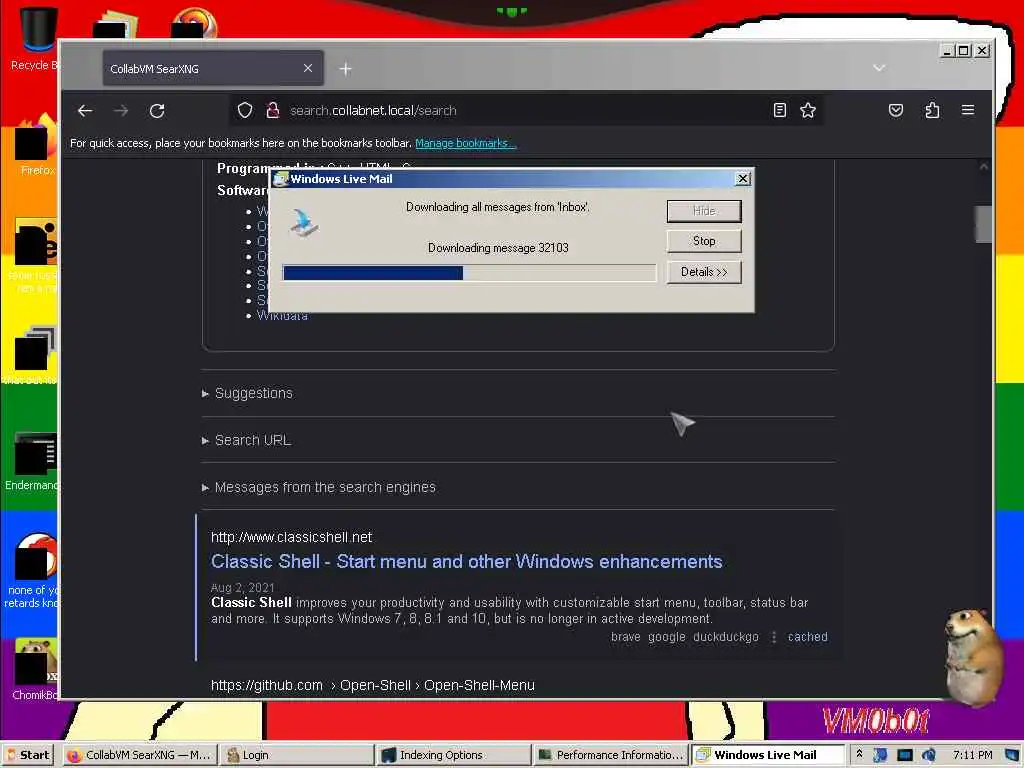Open the Endermanch desktop icon

[33, 462]
